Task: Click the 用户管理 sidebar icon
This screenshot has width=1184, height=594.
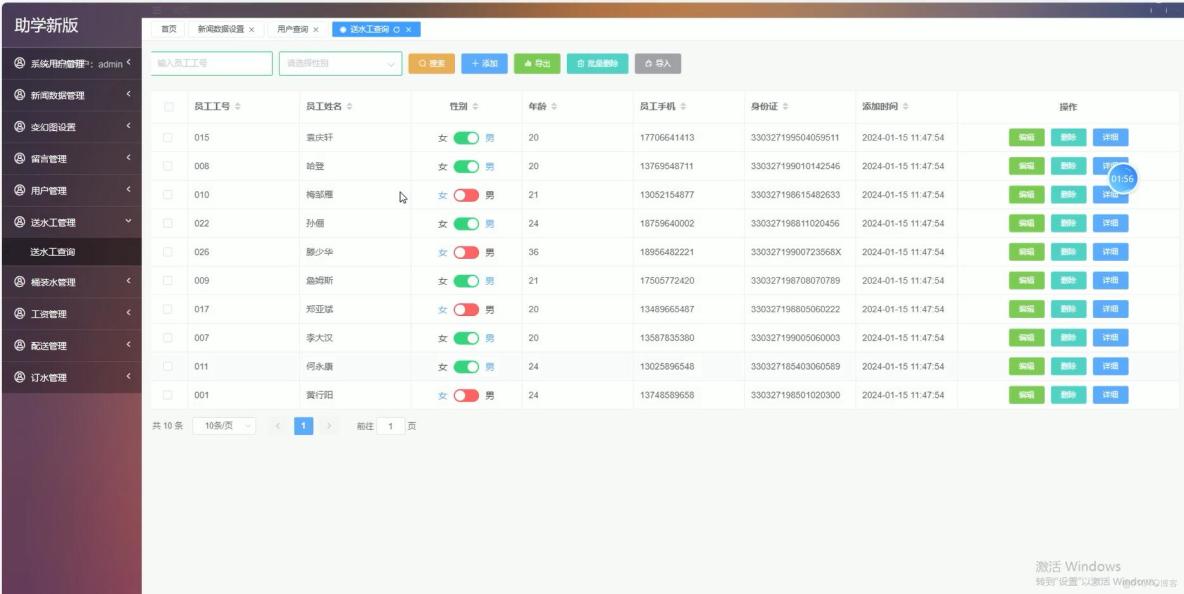Action: point(18,191)
